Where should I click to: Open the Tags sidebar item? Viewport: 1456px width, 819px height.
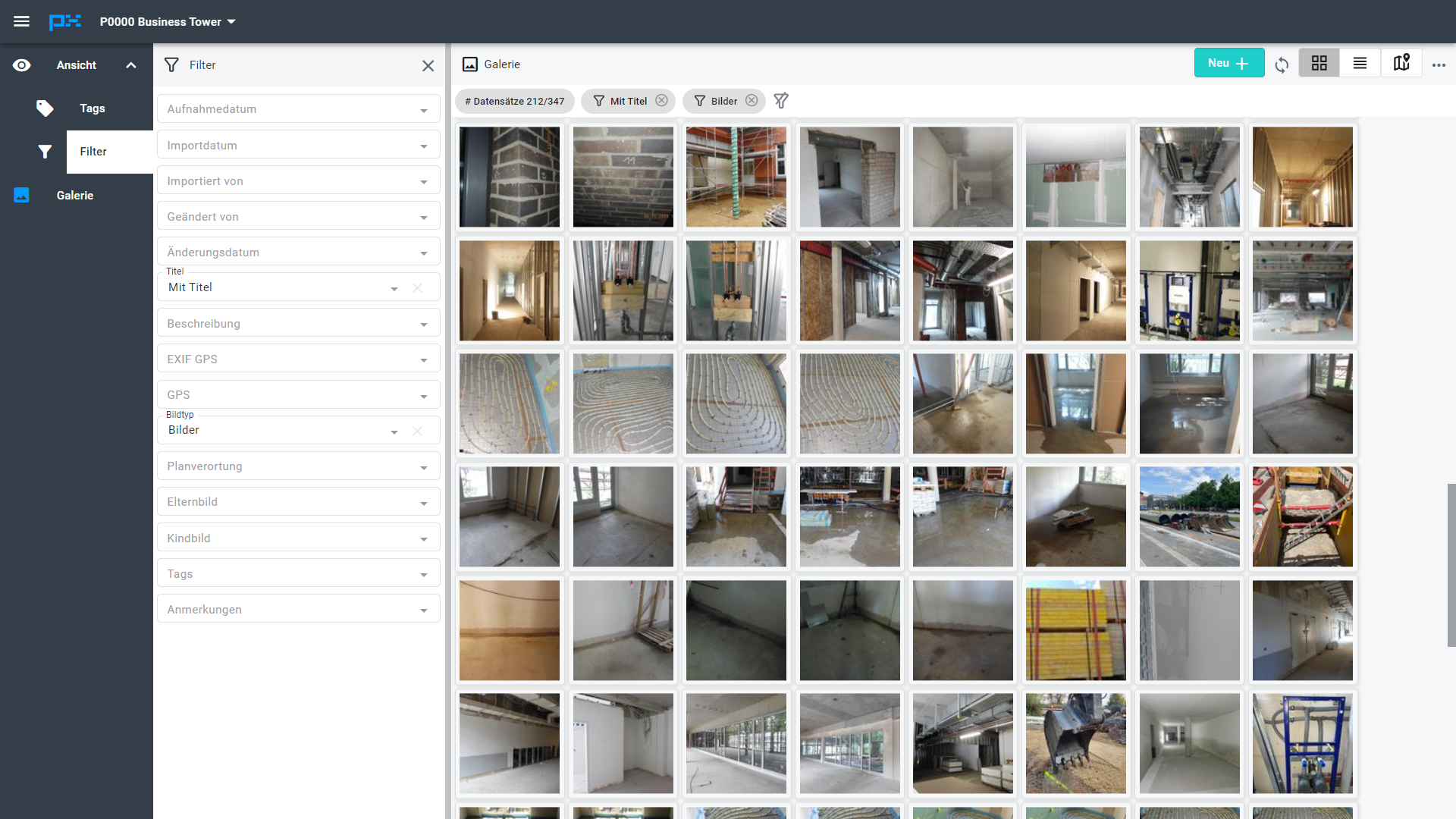93,108
